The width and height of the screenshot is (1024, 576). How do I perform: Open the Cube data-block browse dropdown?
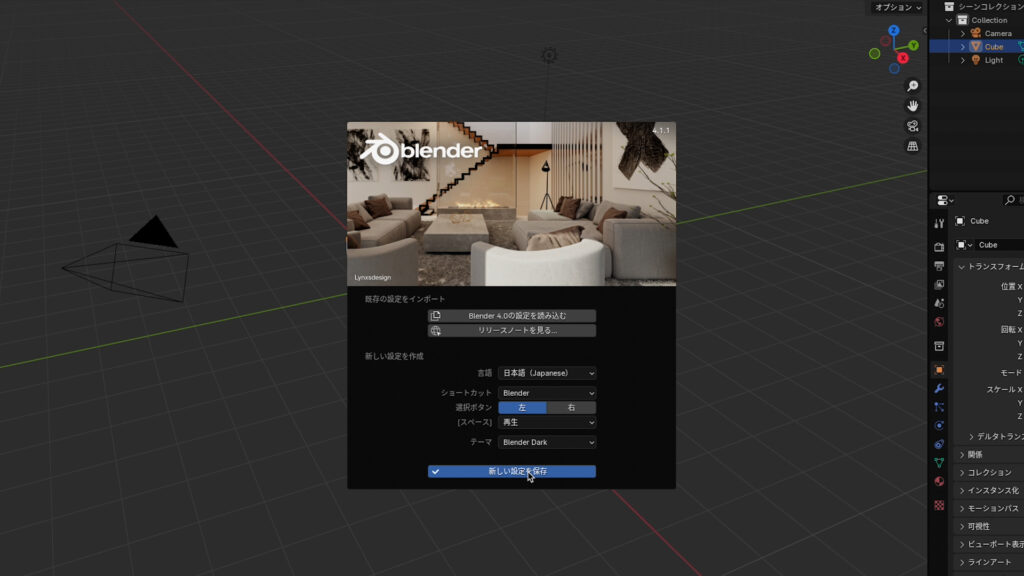click(x=964, y=245)
